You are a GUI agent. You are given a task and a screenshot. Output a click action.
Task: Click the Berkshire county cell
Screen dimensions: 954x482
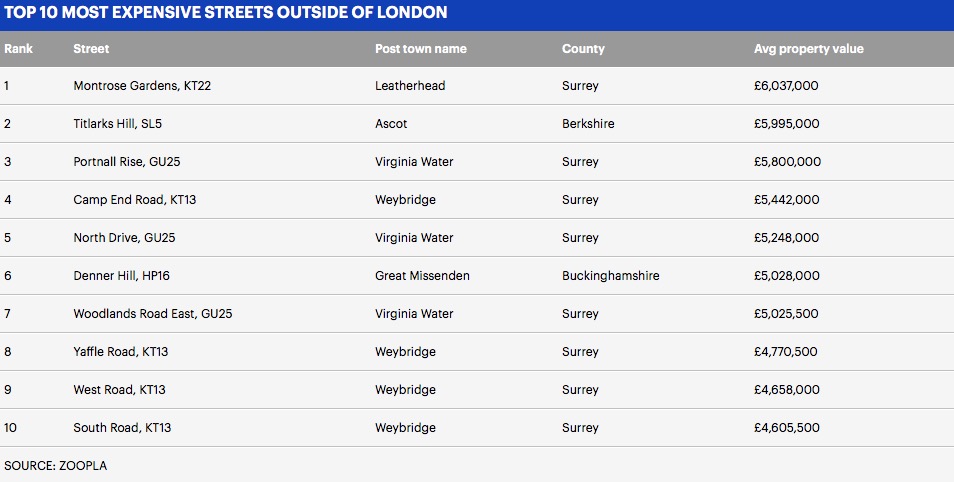588,124
